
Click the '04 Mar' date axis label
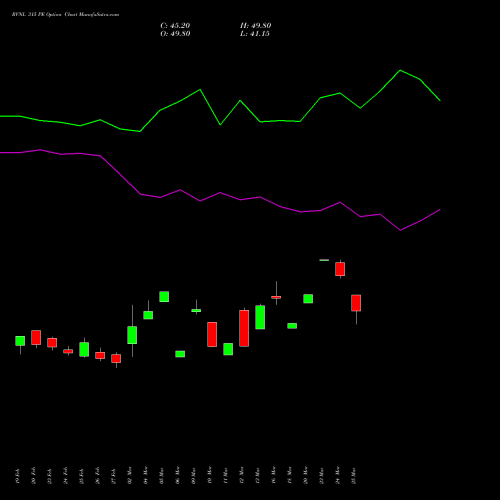146,475
